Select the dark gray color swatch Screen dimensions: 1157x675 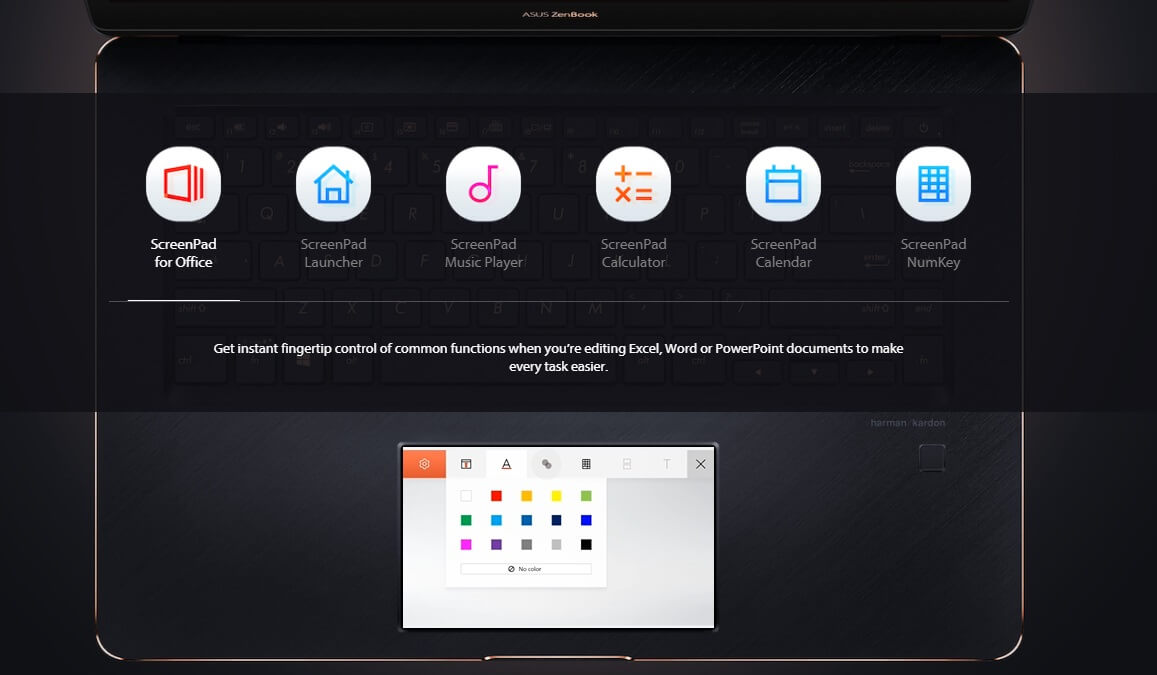526,544
